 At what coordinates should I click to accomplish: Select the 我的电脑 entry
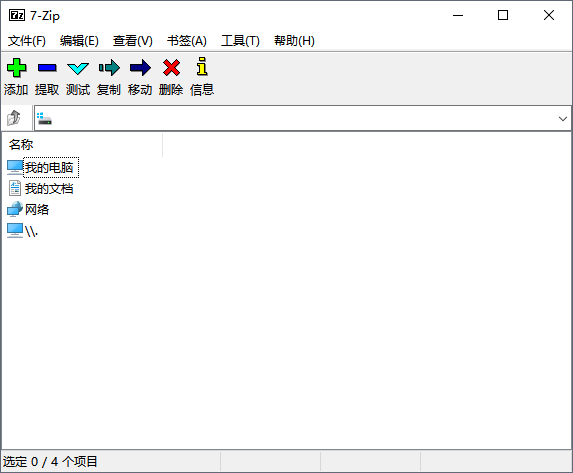coord(49,168)
